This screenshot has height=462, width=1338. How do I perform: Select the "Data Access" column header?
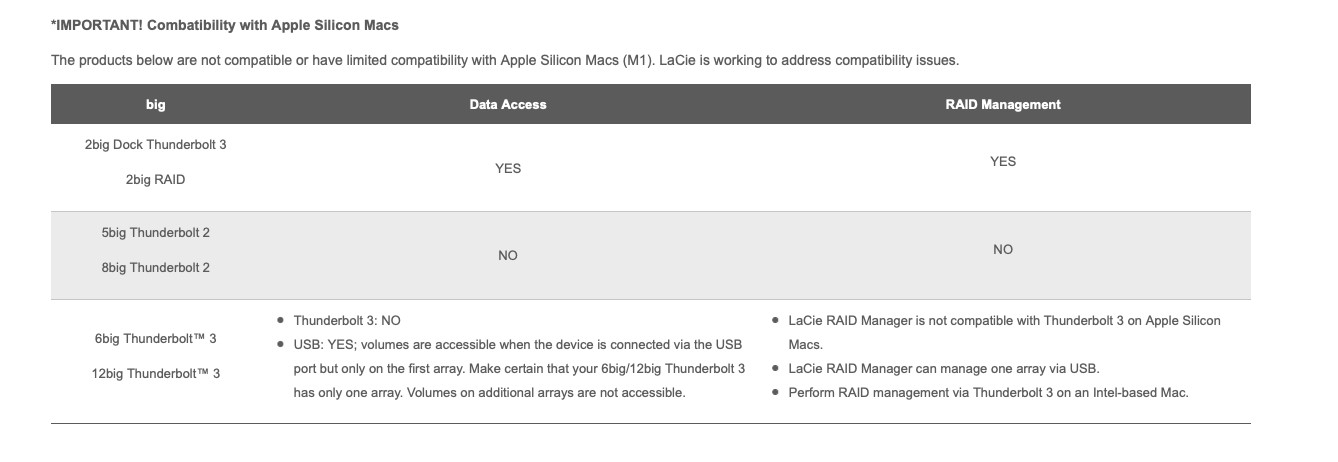click(x=508, y=104)
